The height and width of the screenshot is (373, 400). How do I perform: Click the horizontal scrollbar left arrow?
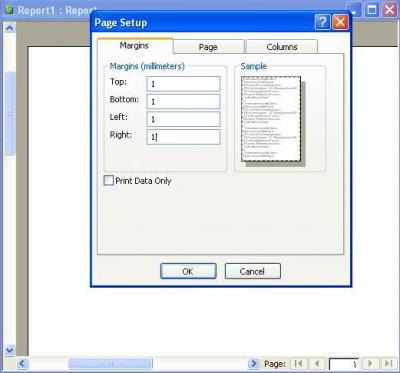(22, 363)
